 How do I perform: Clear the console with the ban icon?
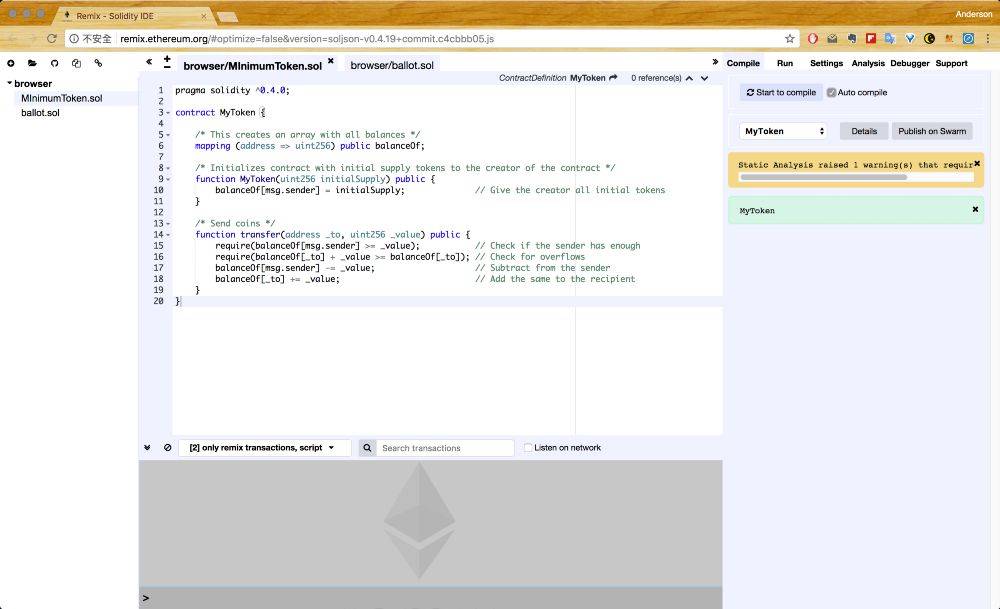click(x=167, y=448)
